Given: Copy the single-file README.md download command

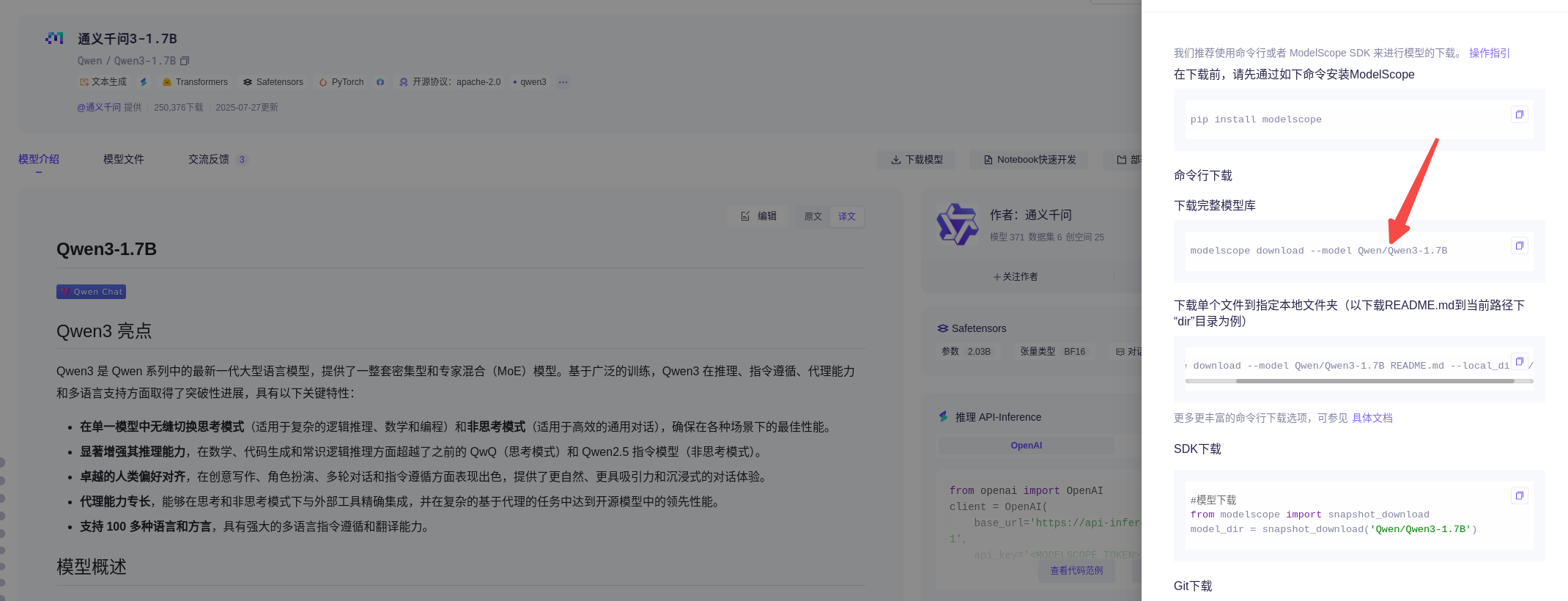Looking at the screenshot, I should (1519, 361).
